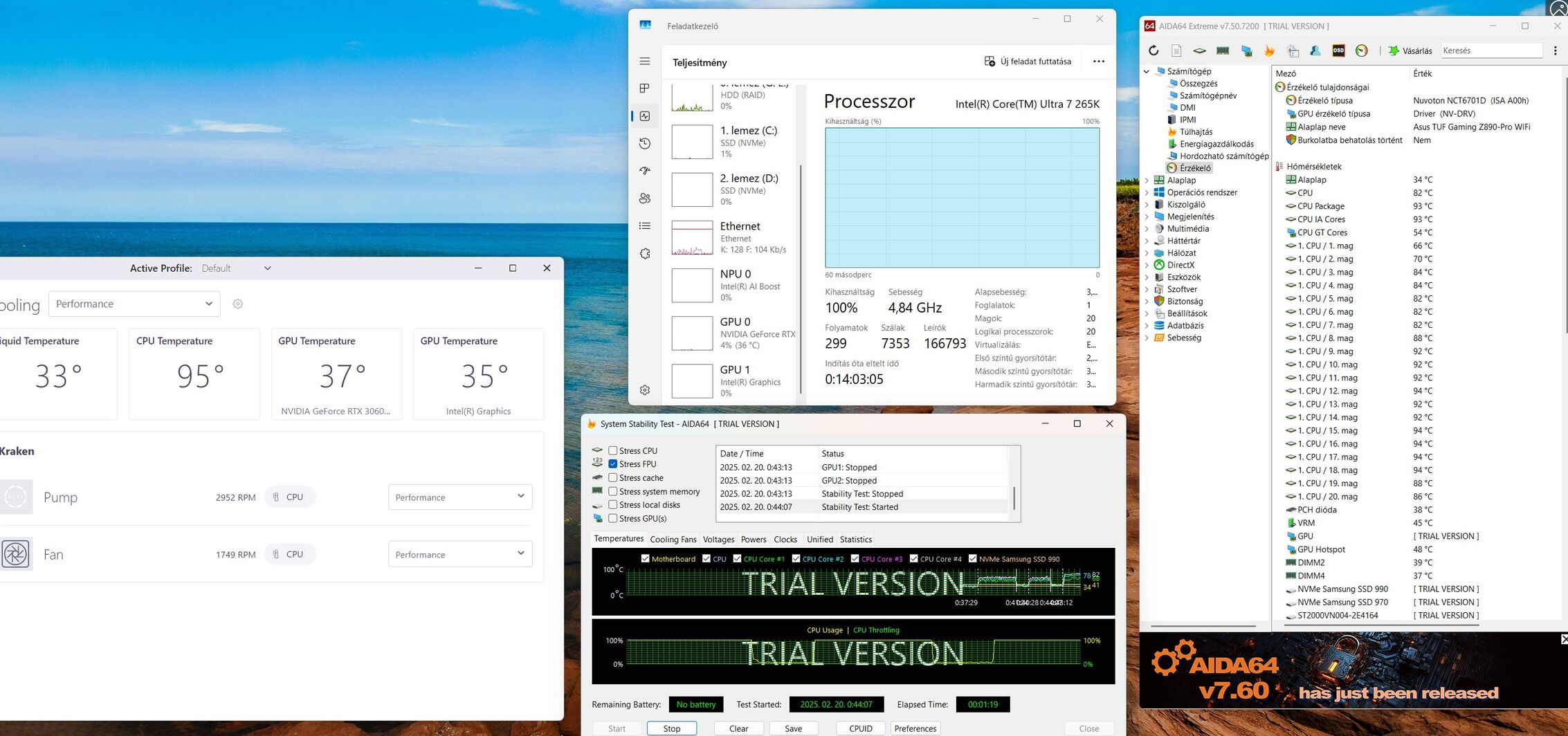Enable Stress system memory checkbox
The width and height of the screenshot is (1568, 736).
(x=612, y=491)
